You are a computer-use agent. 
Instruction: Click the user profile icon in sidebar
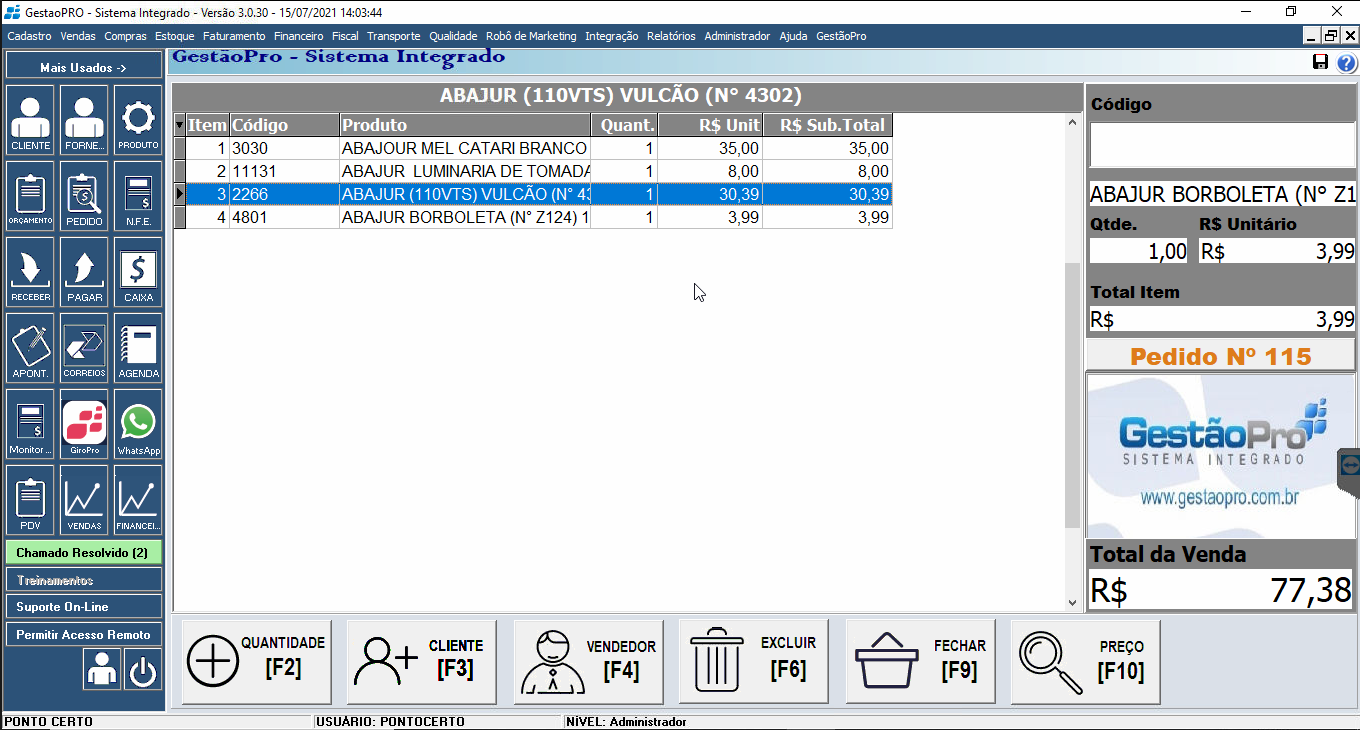tap(102, 669)
